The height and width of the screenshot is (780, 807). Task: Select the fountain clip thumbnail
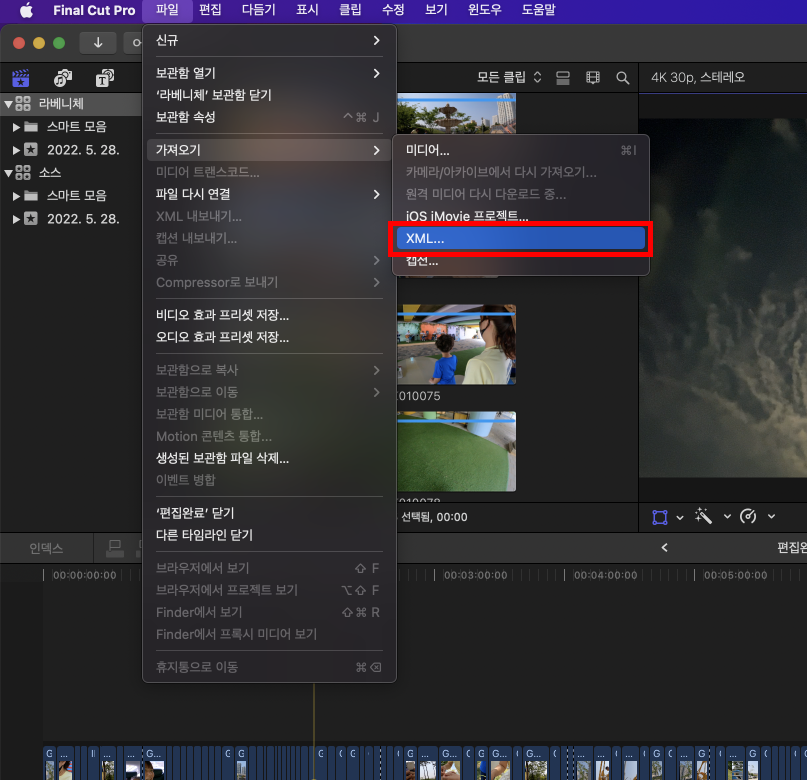456,113
